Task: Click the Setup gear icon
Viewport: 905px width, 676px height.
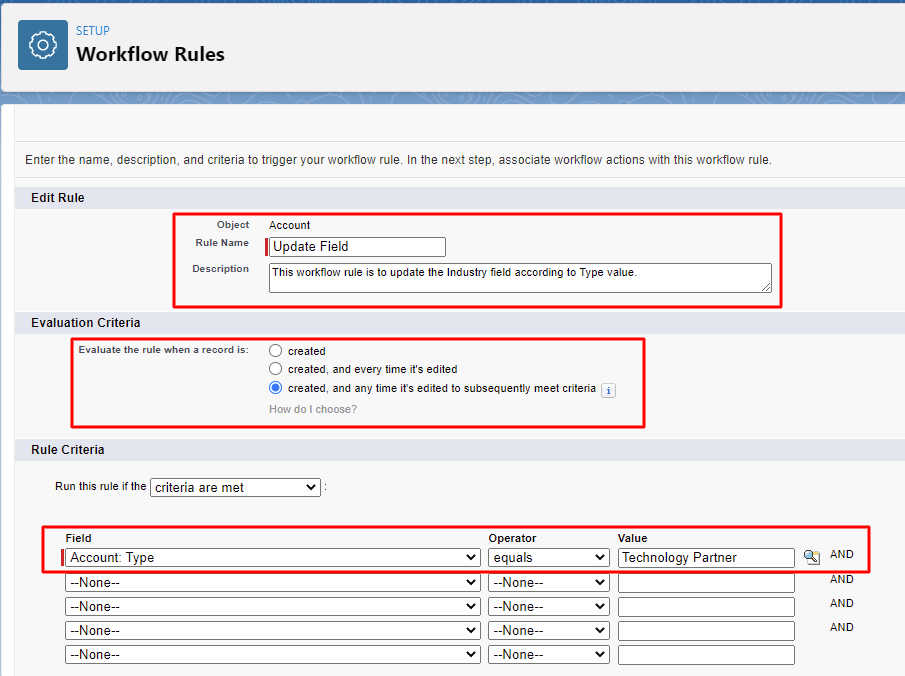Action: [x=43, y=45]
